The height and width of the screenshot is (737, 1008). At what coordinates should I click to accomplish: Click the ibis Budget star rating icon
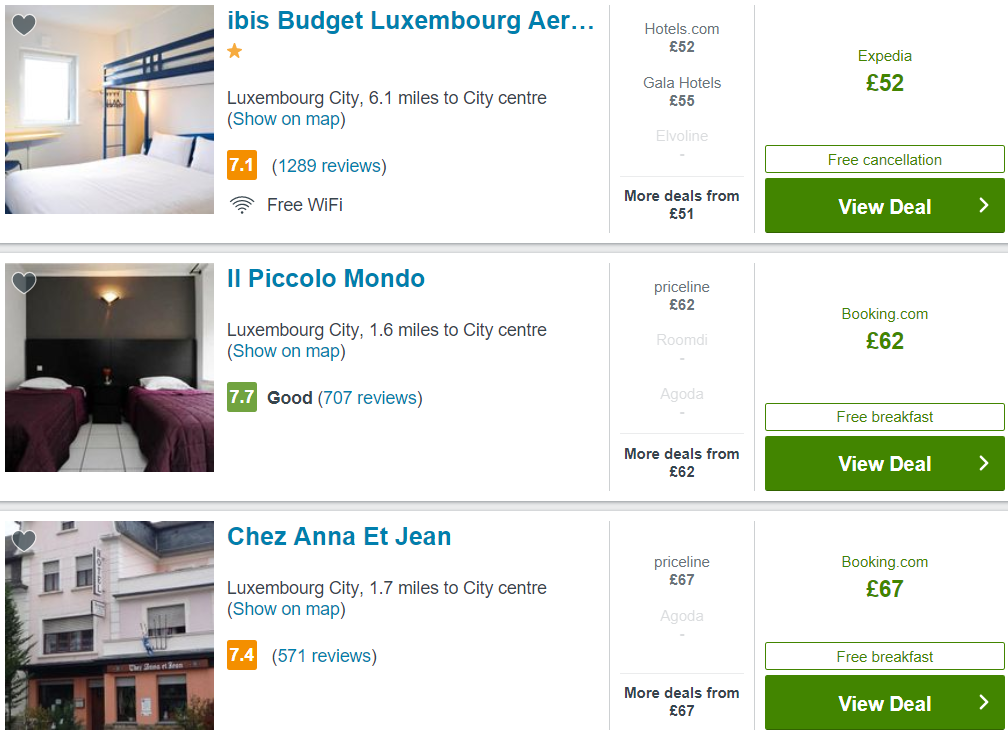235,51
